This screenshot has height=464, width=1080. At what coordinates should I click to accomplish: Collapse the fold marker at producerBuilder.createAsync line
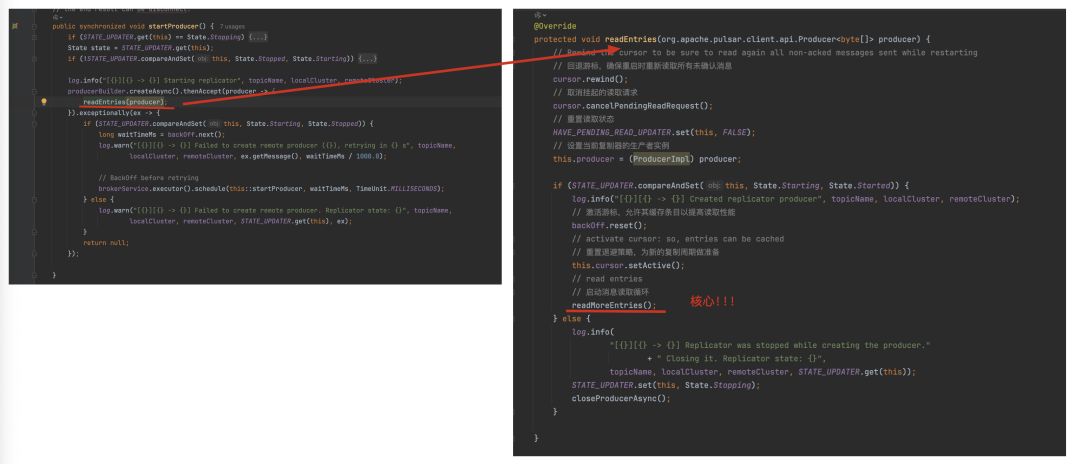pyautogui.click(x=33, y=91)
